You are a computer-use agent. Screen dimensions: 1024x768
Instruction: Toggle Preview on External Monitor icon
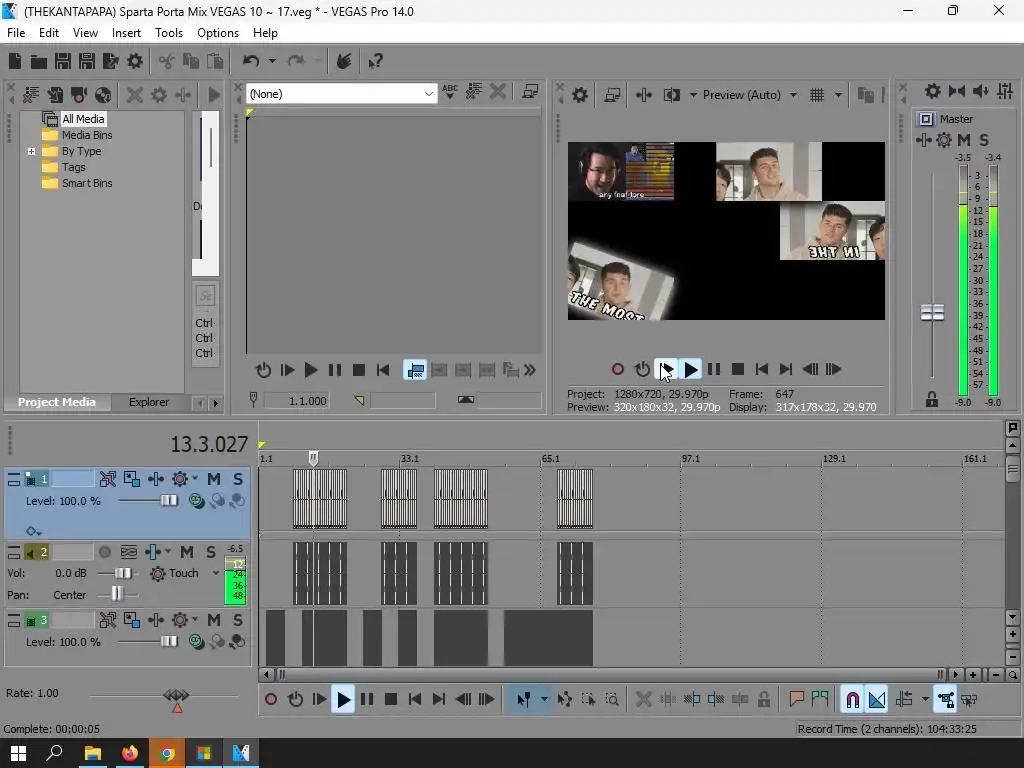click(x=612, y=95)
